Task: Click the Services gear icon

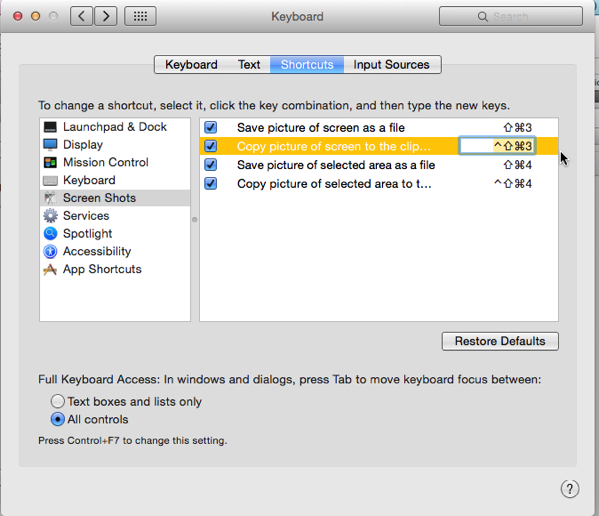Action: (50, 216)
